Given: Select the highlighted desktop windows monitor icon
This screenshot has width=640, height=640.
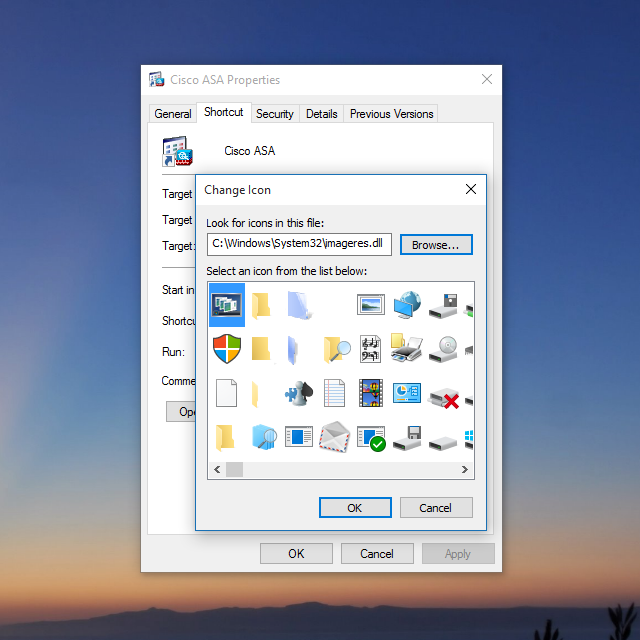Looking at the screenshot, I should coord(227,305).
